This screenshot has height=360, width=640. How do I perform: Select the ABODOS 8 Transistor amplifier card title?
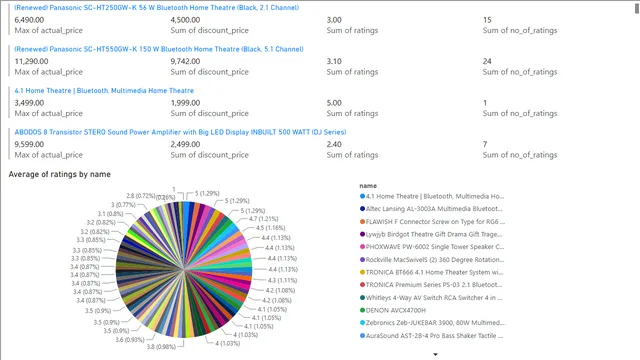(x=180, y=132)
